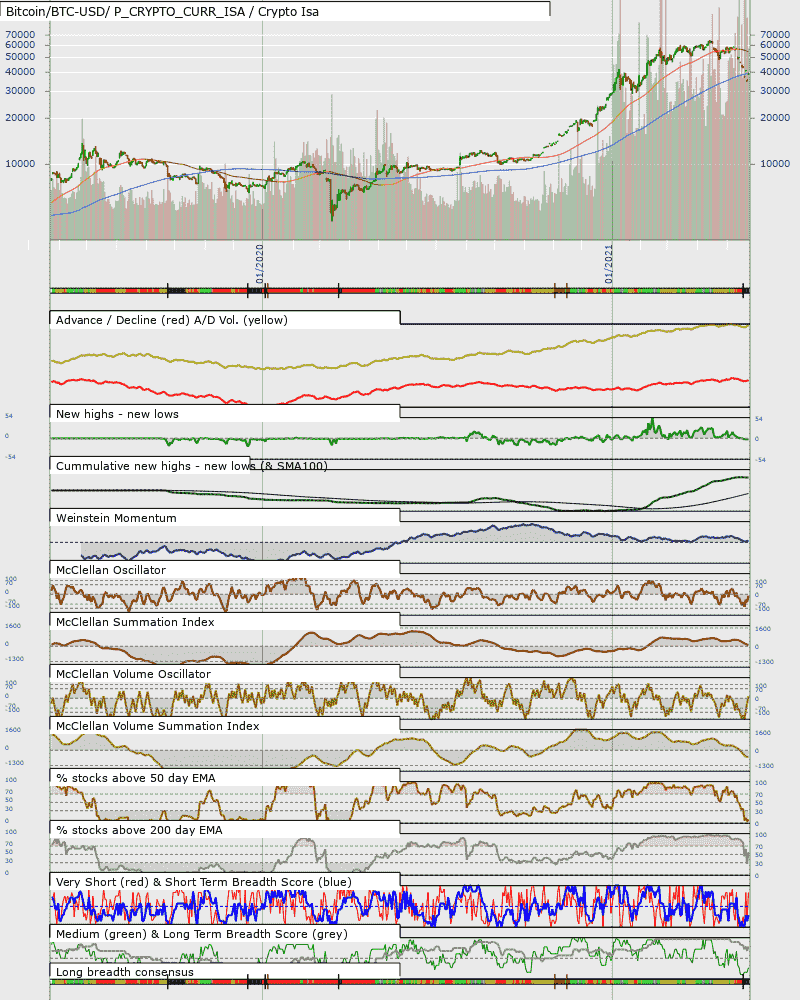Click the McClellan Summation Index label
This screenshot has height=1000, width=800.
coord(135,622)
